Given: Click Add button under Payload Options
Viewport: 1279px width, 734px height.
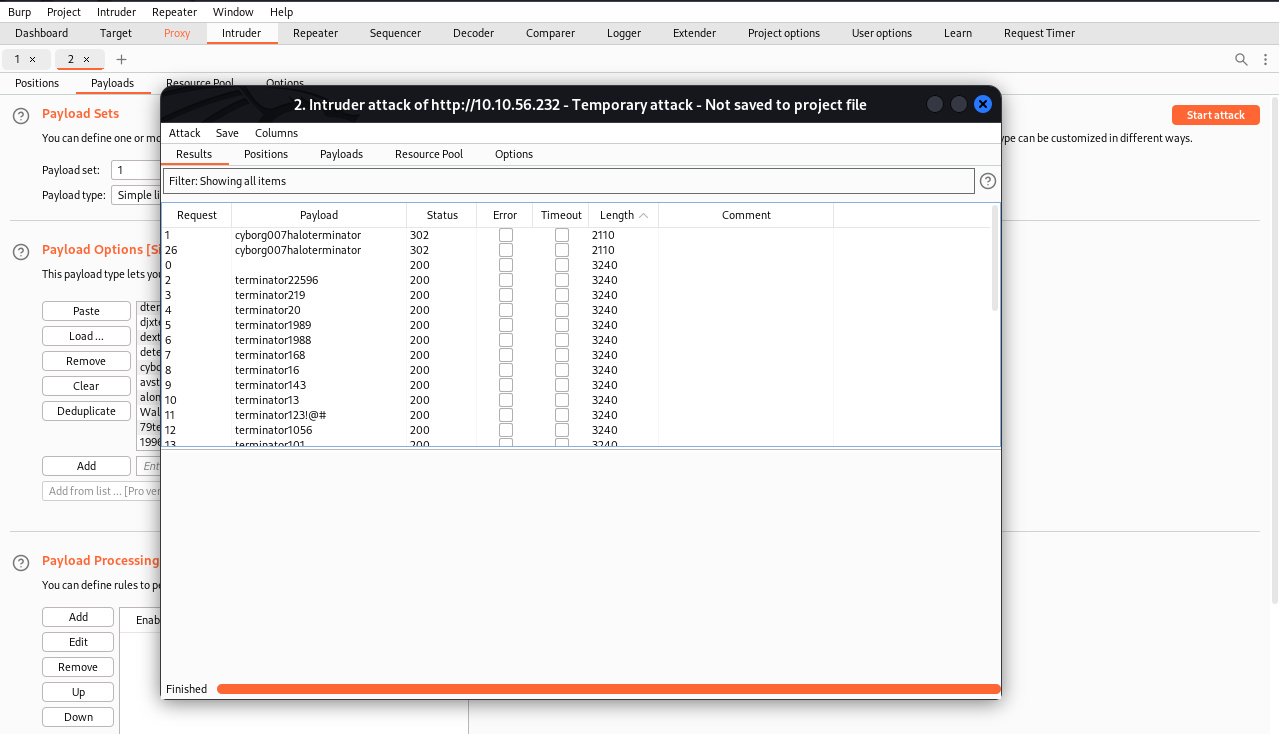Looking at the screenshot, I should (x=86, y=466).
